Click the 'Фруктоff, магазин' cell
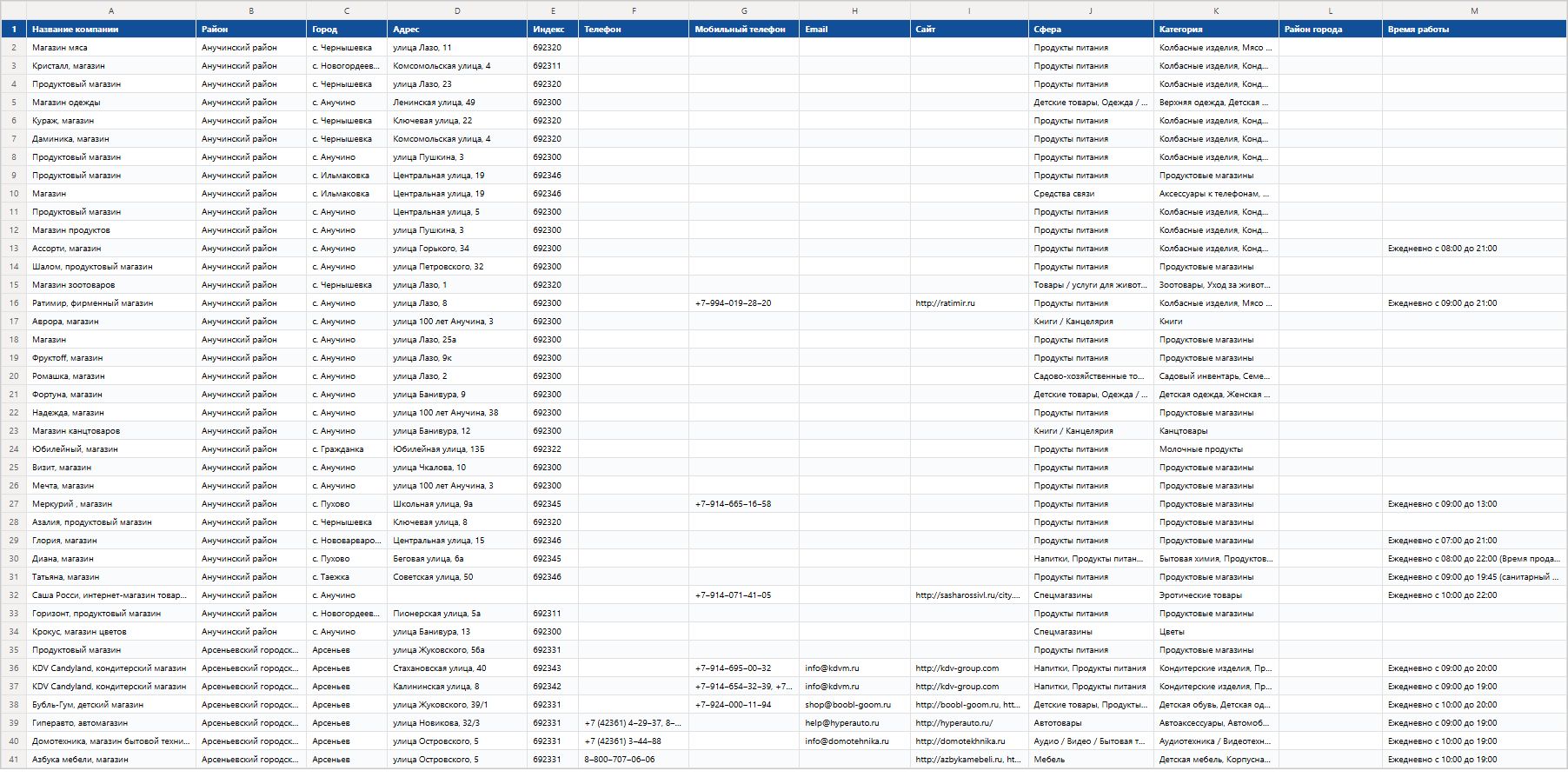This screenshot has height=784, width=1568. 111,358
